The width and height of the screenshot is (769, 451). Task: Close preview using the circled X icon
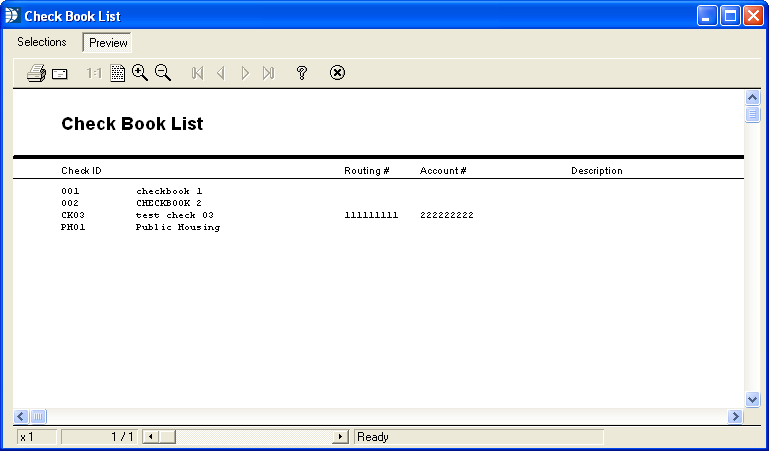click(x=337, y=73)
